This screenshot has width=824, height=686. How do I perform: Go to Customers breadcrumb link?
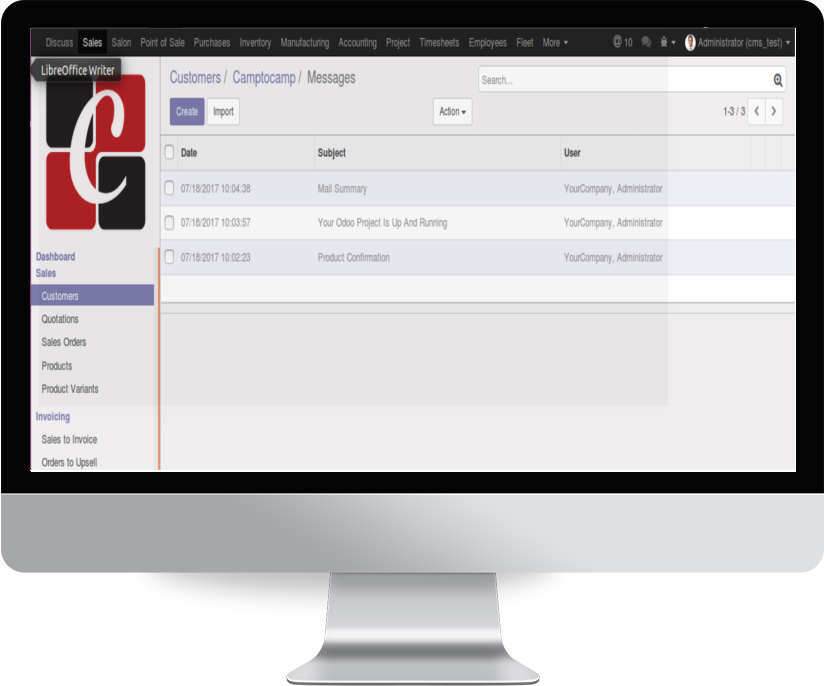click(195, 78)
